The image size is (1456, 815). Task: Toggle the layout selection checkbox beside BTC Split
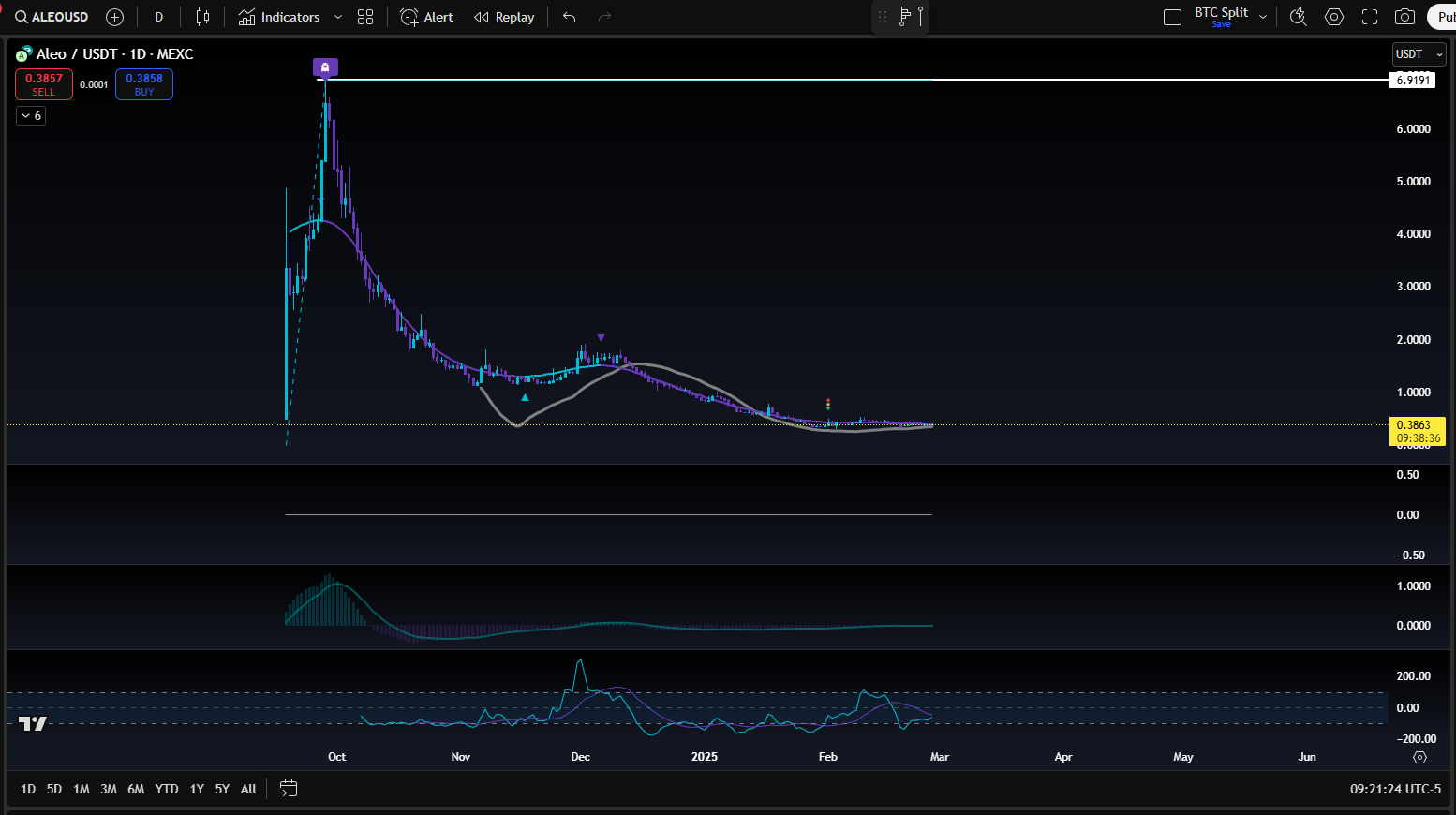(1172, 16)
